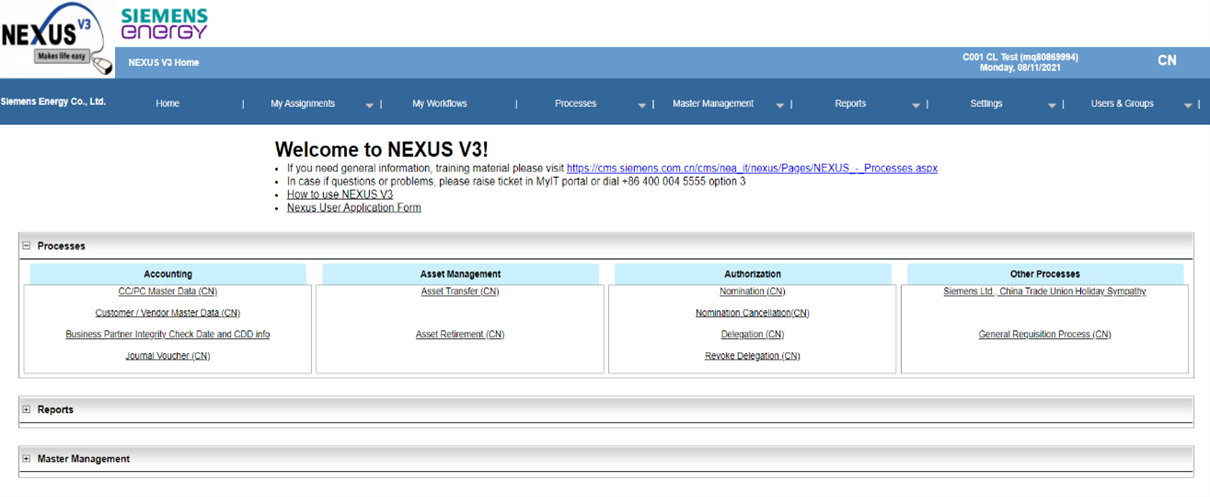Open CC/PC Master Data (CN) process

(x=167, y=292)
